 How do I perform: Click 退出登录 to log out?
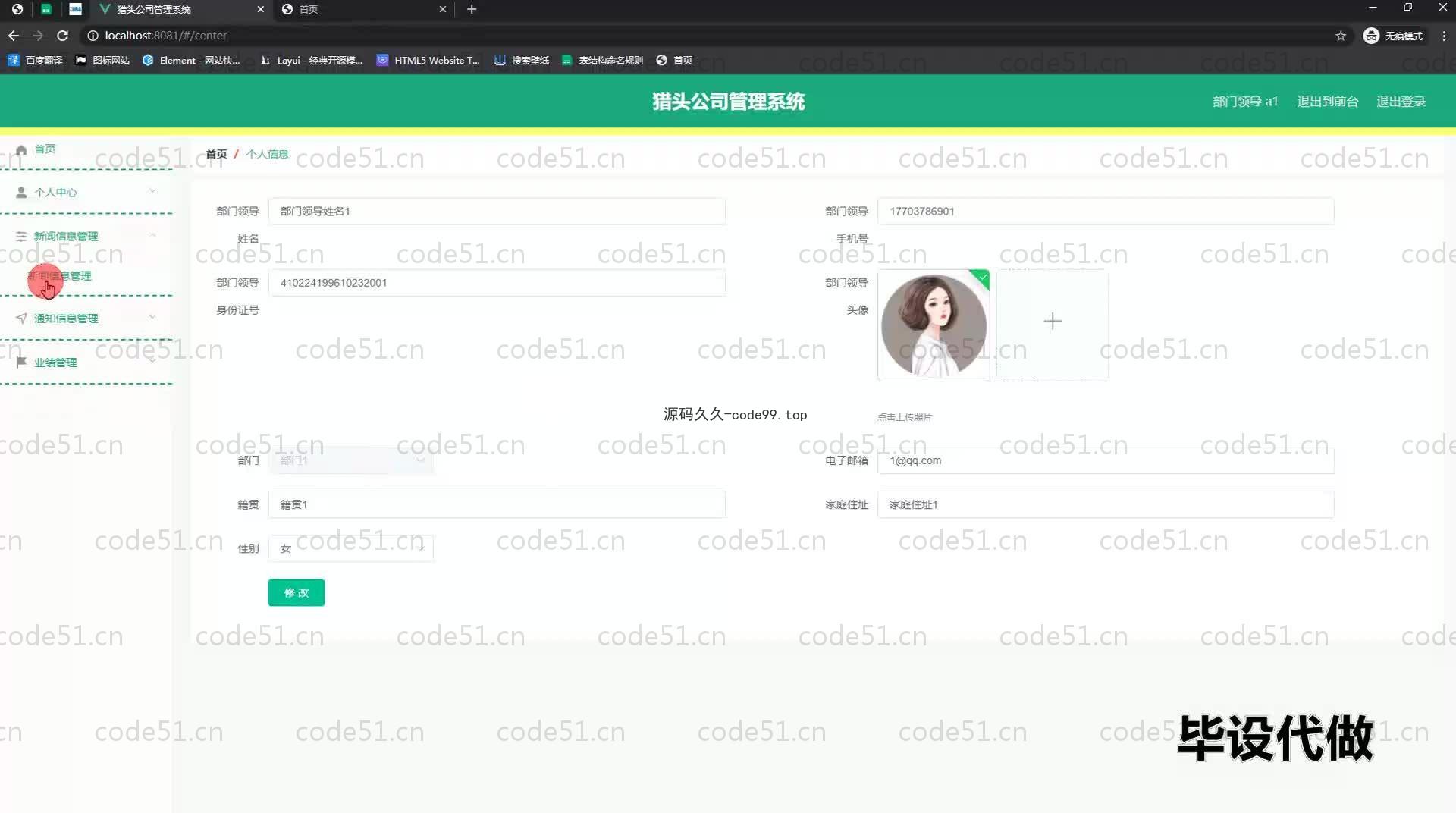(x=1401, y=102)
